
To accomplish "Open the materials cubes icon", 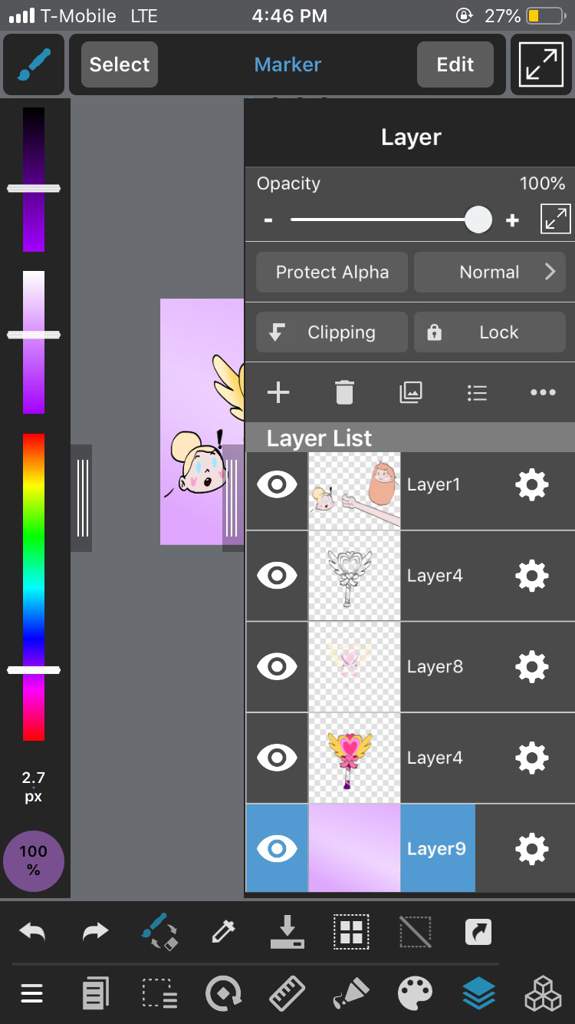I will (x=543, y=995).
